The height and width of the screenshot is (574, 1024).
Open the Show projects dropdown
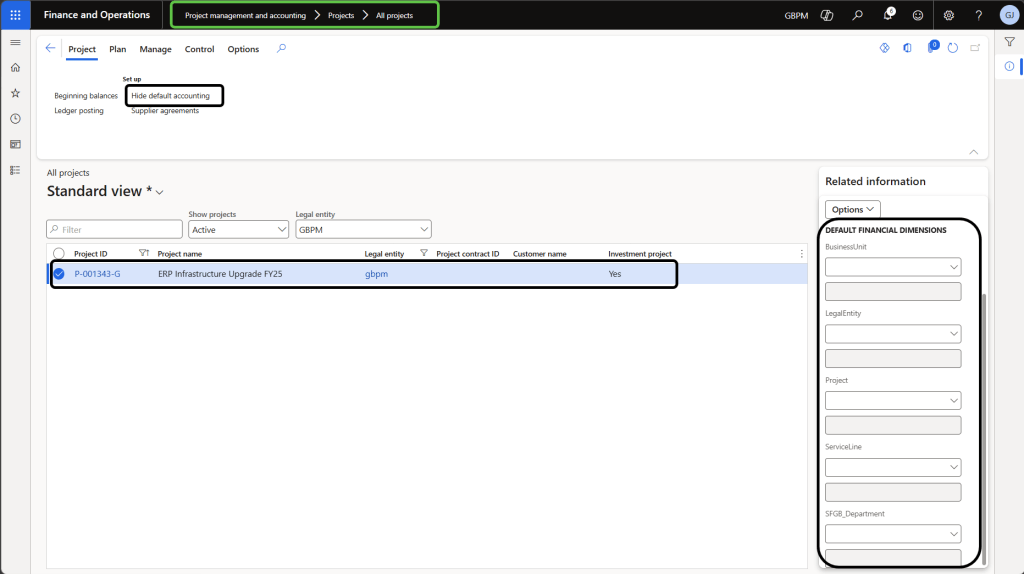238,230
